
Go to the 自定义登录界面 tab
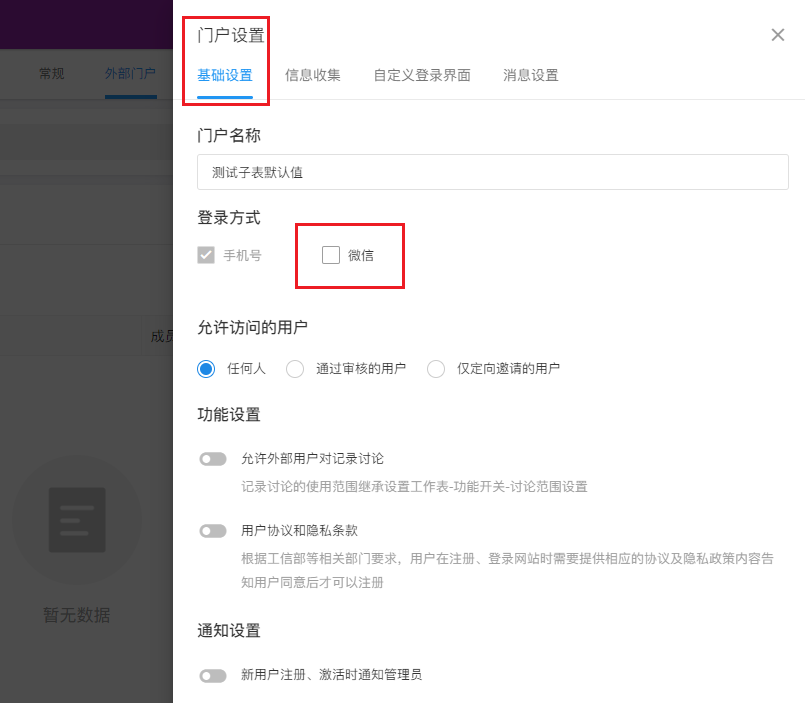coord(421,75)
